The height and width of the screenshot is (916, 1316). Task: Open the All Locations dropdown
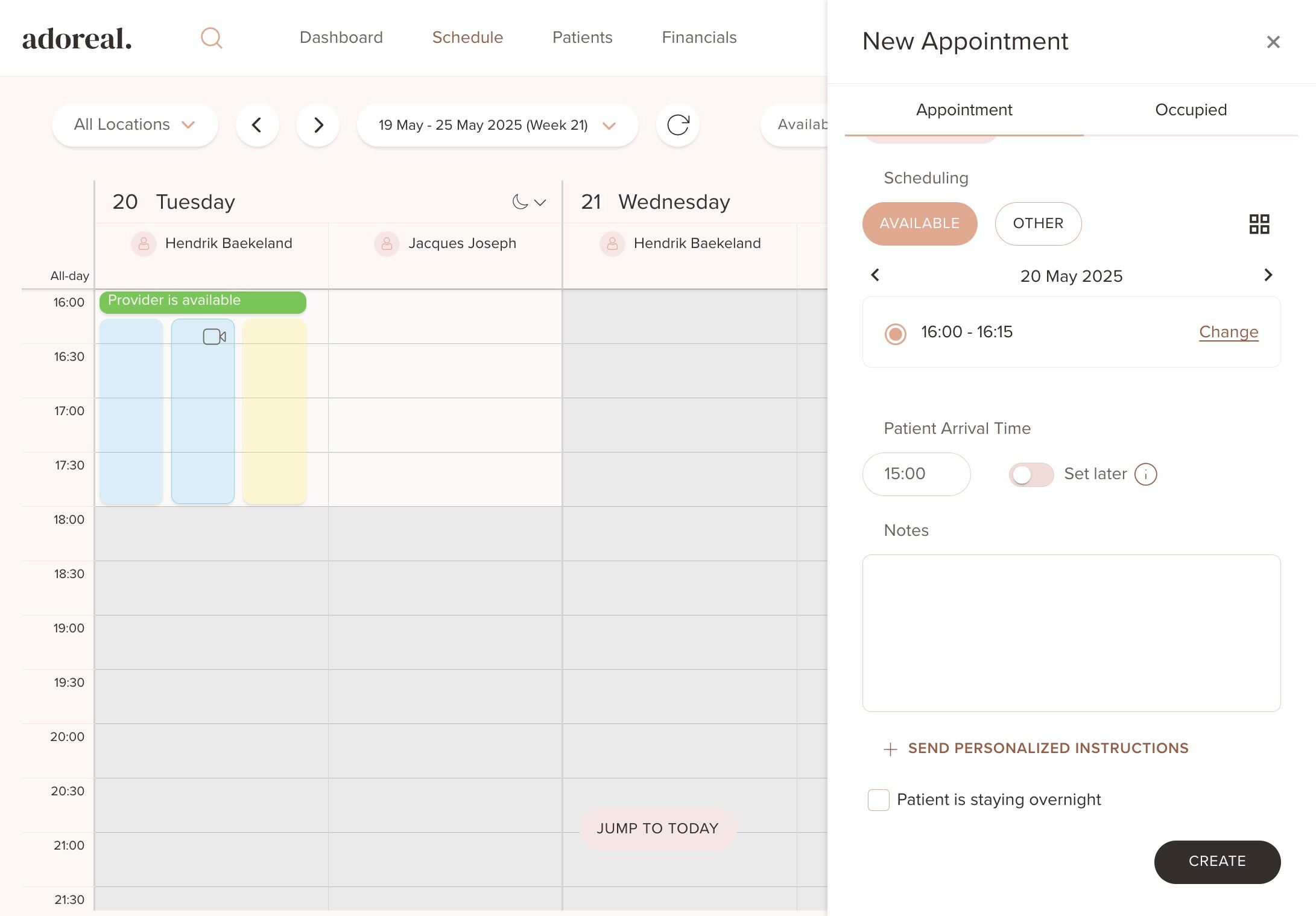point(134,125)
